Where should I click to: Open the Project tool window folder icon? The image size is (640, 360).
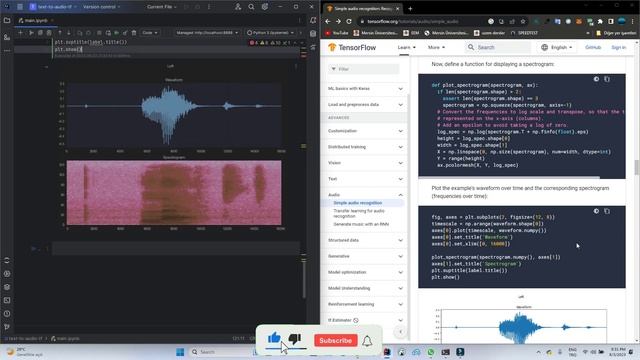[7, 20]
